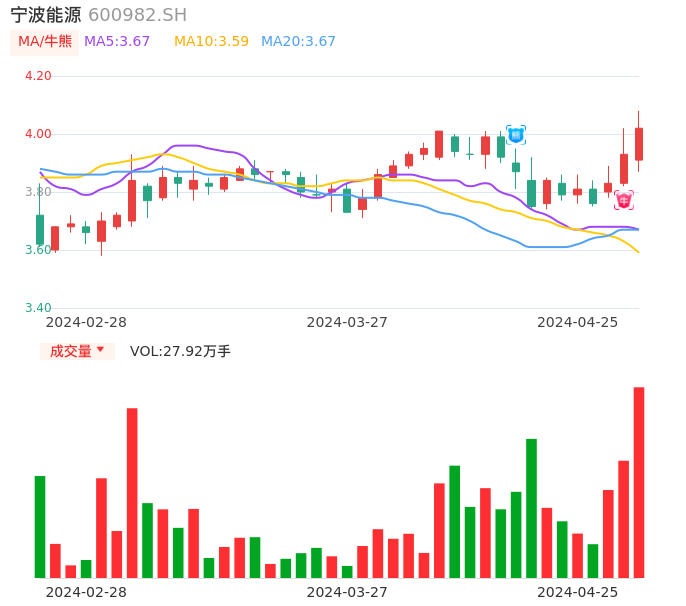
Task: Open the 成交量 indicator dropdown
Action: (x=77, y=351)
